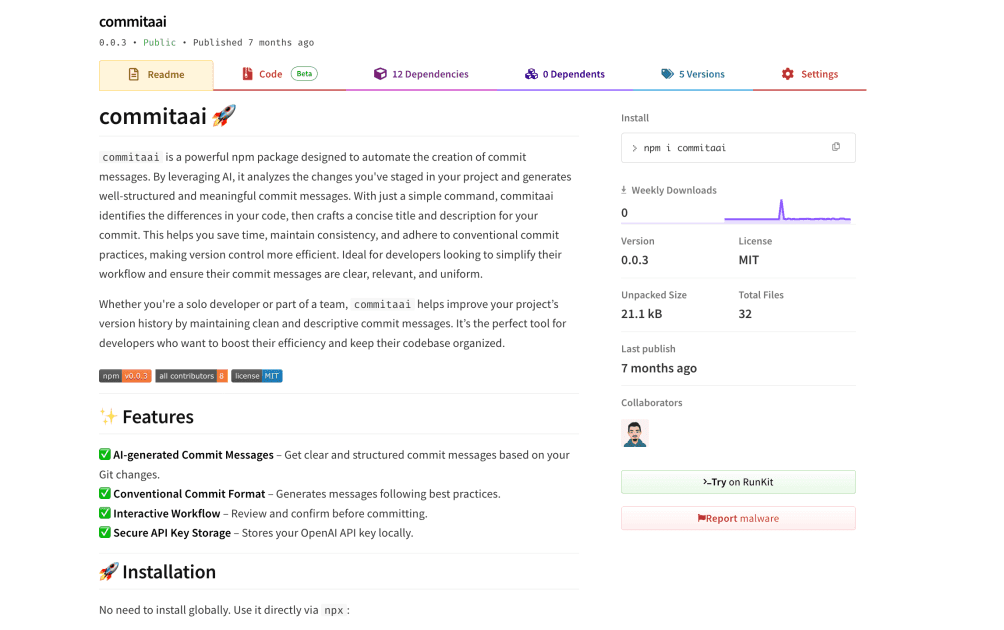Click the Code file icon

point(248,74)
